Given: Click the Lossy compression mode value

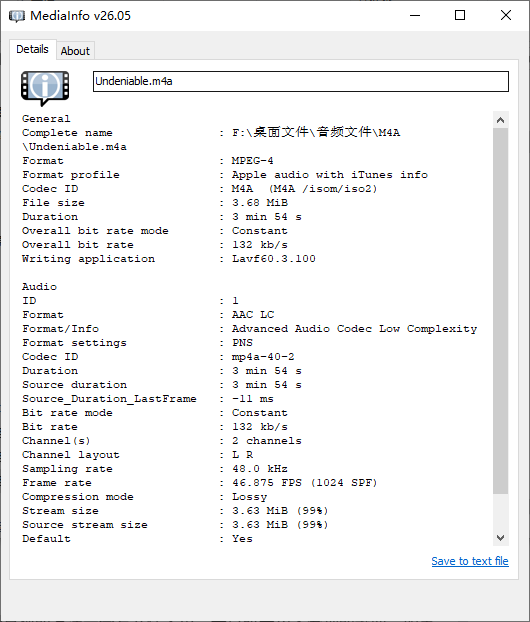Looking at the screenshot, I should (x=250, y=497).
